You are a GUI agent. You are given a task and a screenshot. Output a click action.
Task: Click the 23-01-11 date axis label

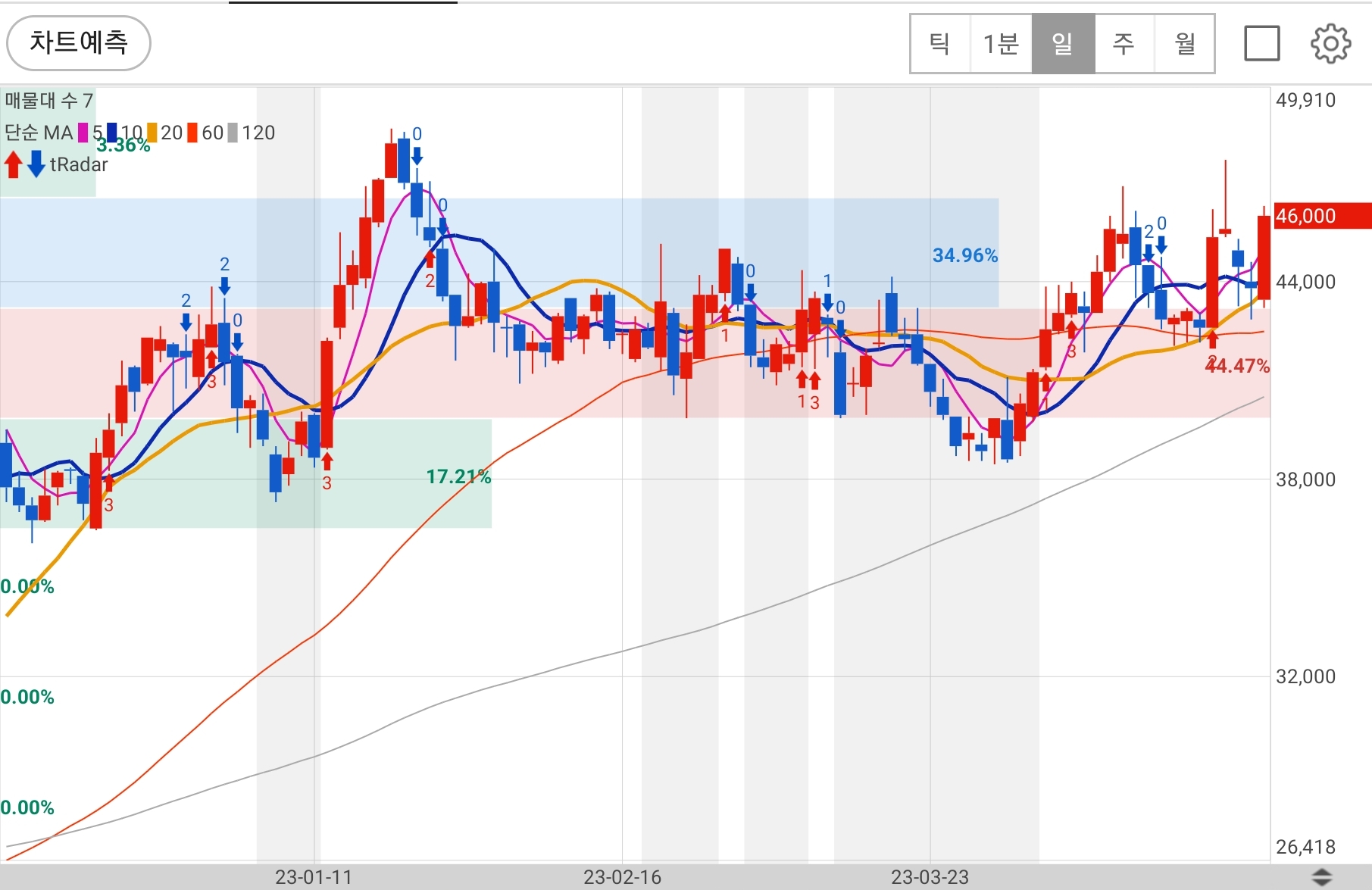click(314, 877)
